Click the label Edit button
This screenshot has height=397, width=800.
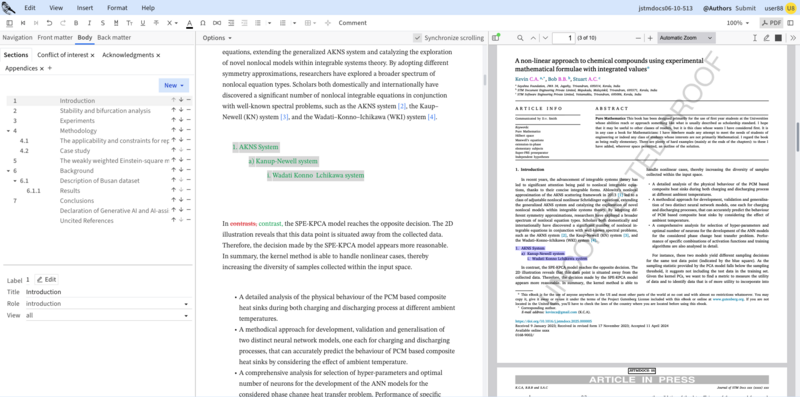pos(46,280)
